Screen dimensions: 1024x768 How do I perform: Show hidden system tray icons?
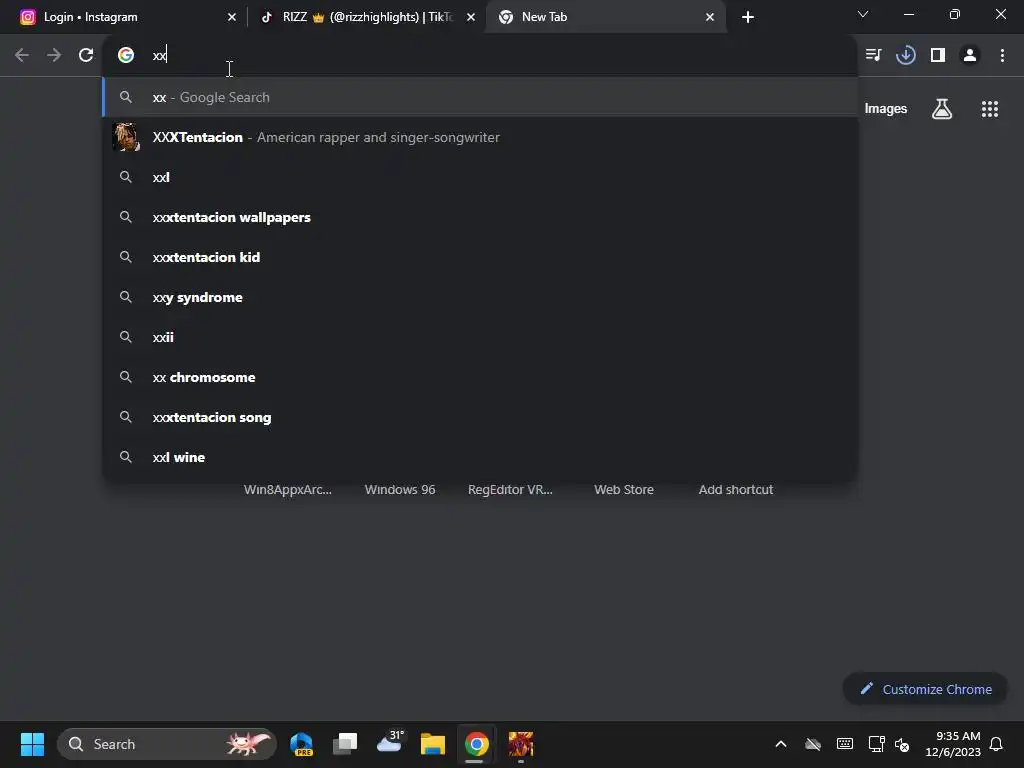coord(780,744)
